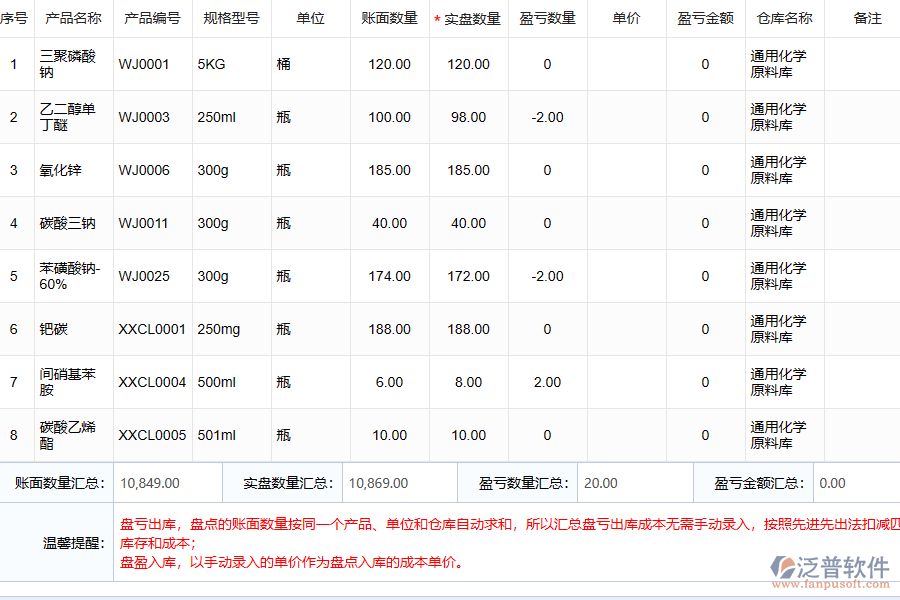The image size is (900, 600).
Task: Click the 仓库名称 column header
Action: 784,17
